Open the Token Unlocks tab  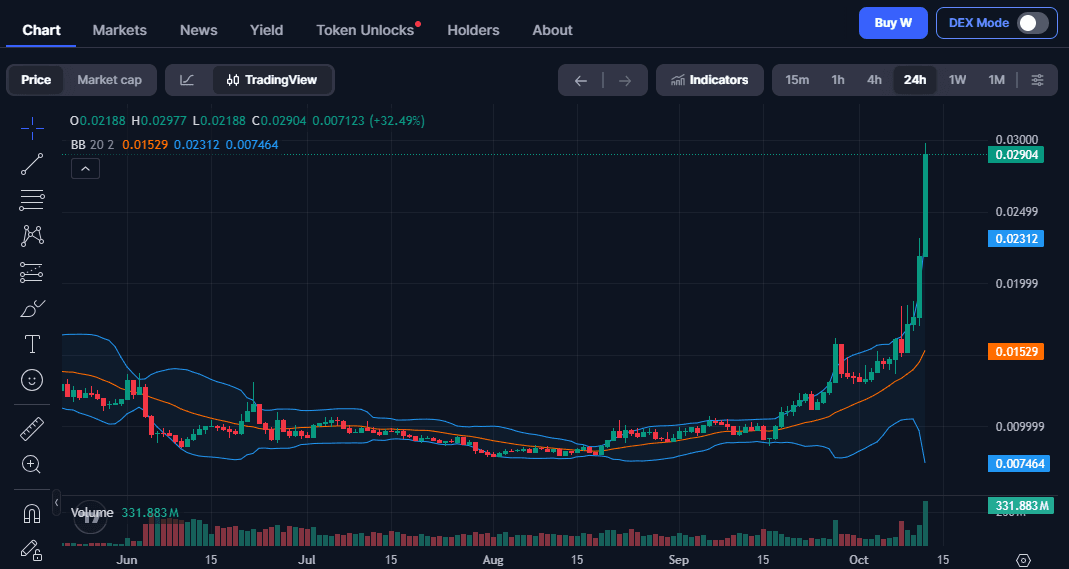(365, 30)
